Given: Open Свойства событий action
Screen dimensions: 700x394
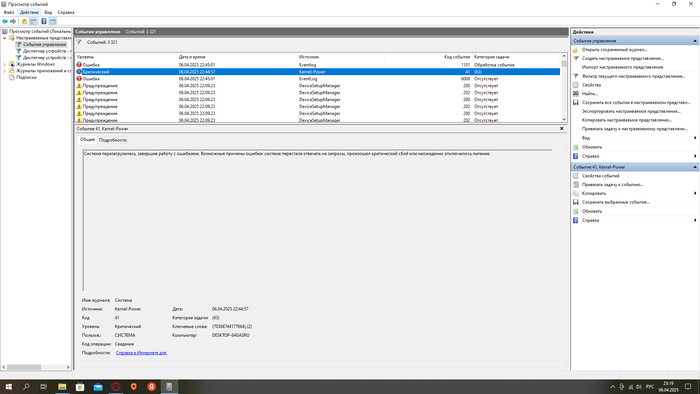Looking at the screenshot, I should (x=600, y=176).
